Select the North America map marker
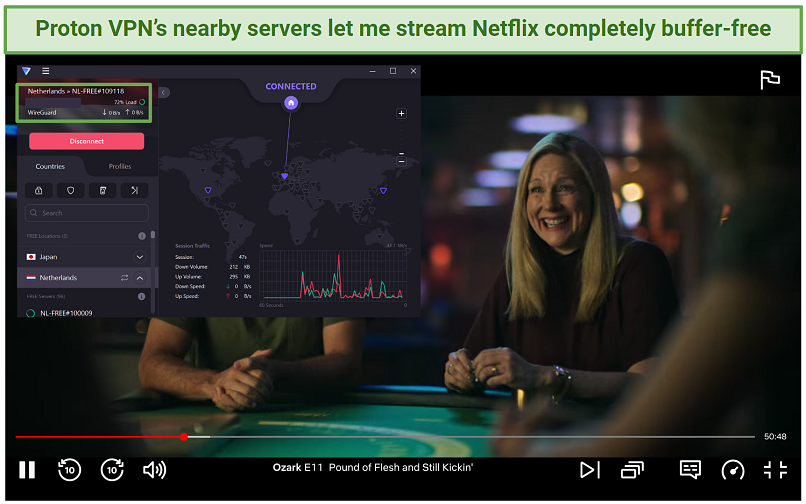This screenshot has height=504, width=806. (x=208, y=190)
